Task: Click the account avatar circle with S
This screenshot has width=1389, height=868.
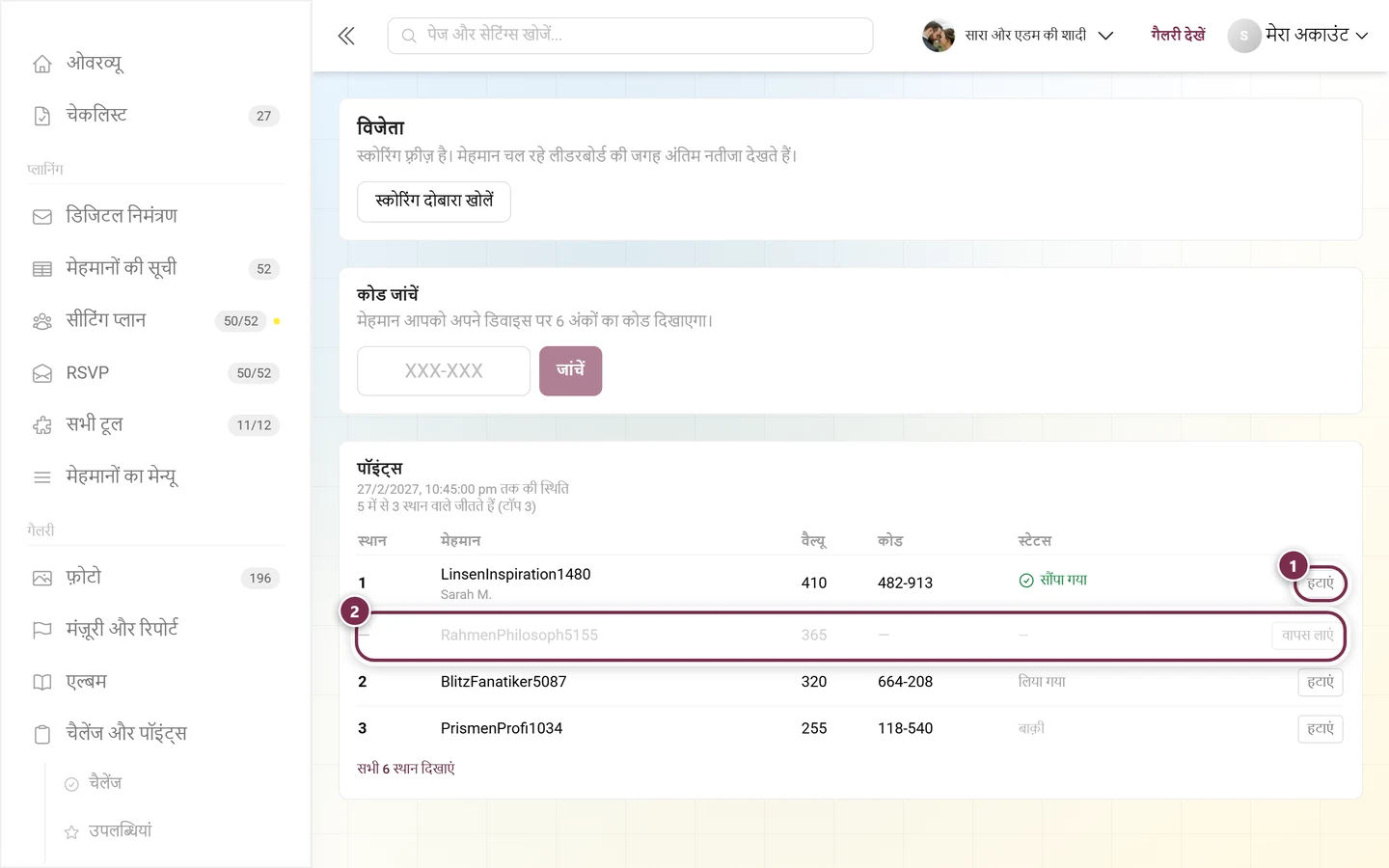Action: tap(1244, 36)
